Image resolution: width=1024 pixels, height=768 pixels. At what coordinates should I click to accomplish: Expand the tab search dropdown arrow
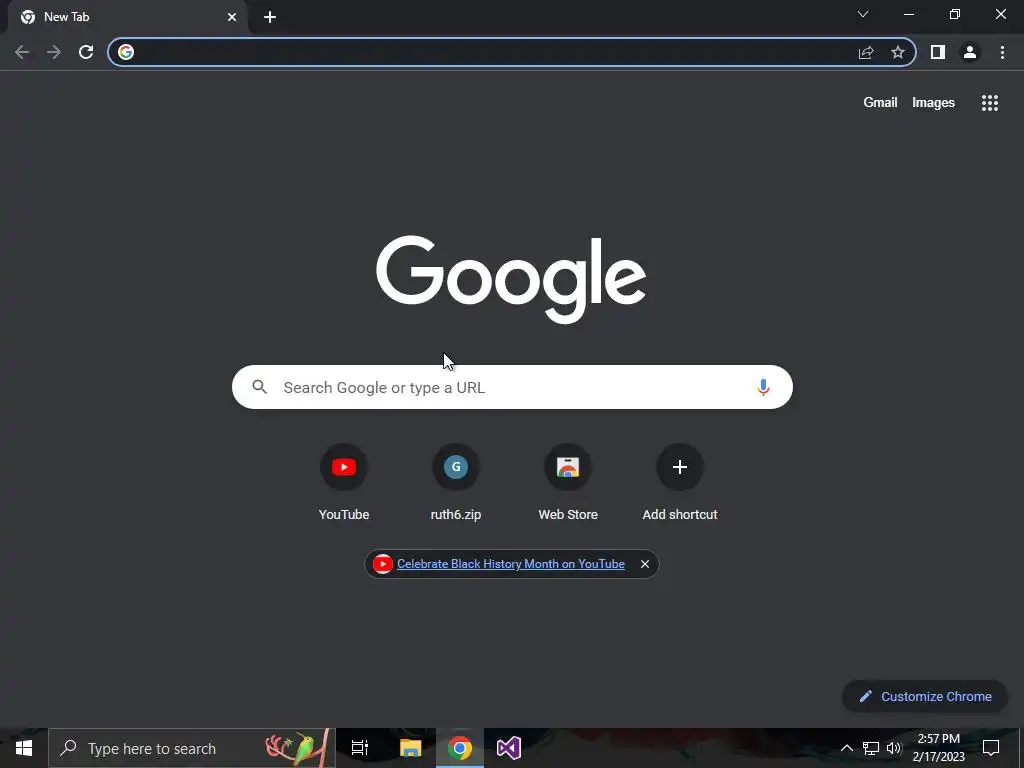tap(863, 14)
